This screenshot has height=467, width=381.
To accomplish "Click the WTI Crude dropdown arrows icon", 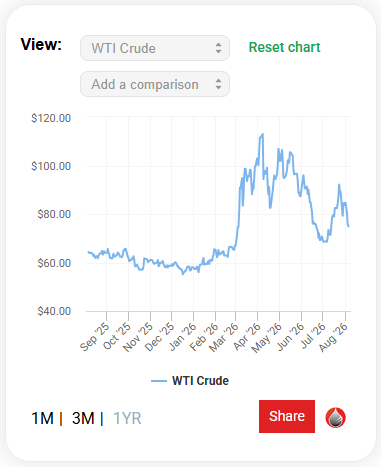I will point(218,48).
